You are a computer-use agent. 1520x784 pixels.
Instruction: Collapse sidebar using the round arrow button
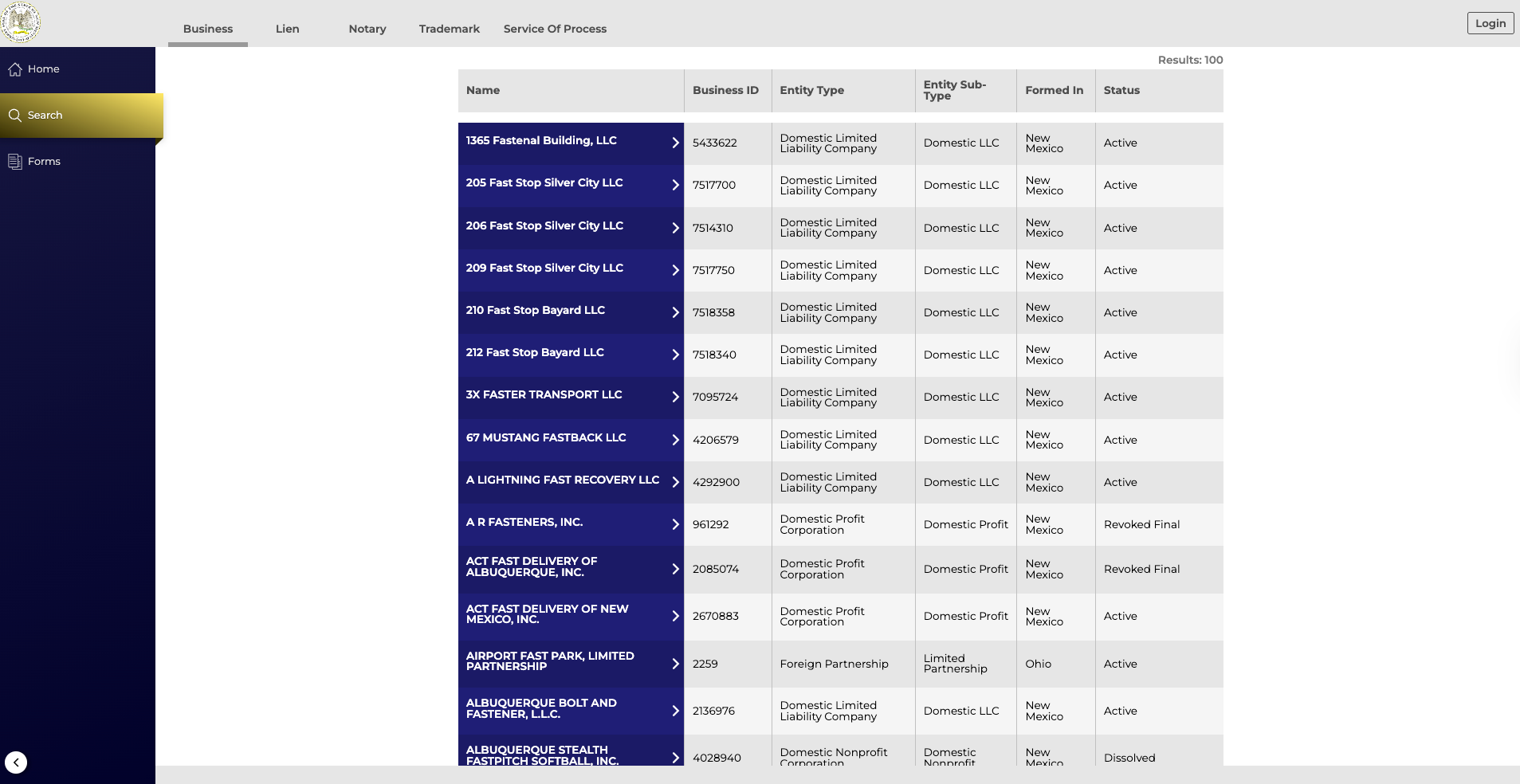[16, 762]
